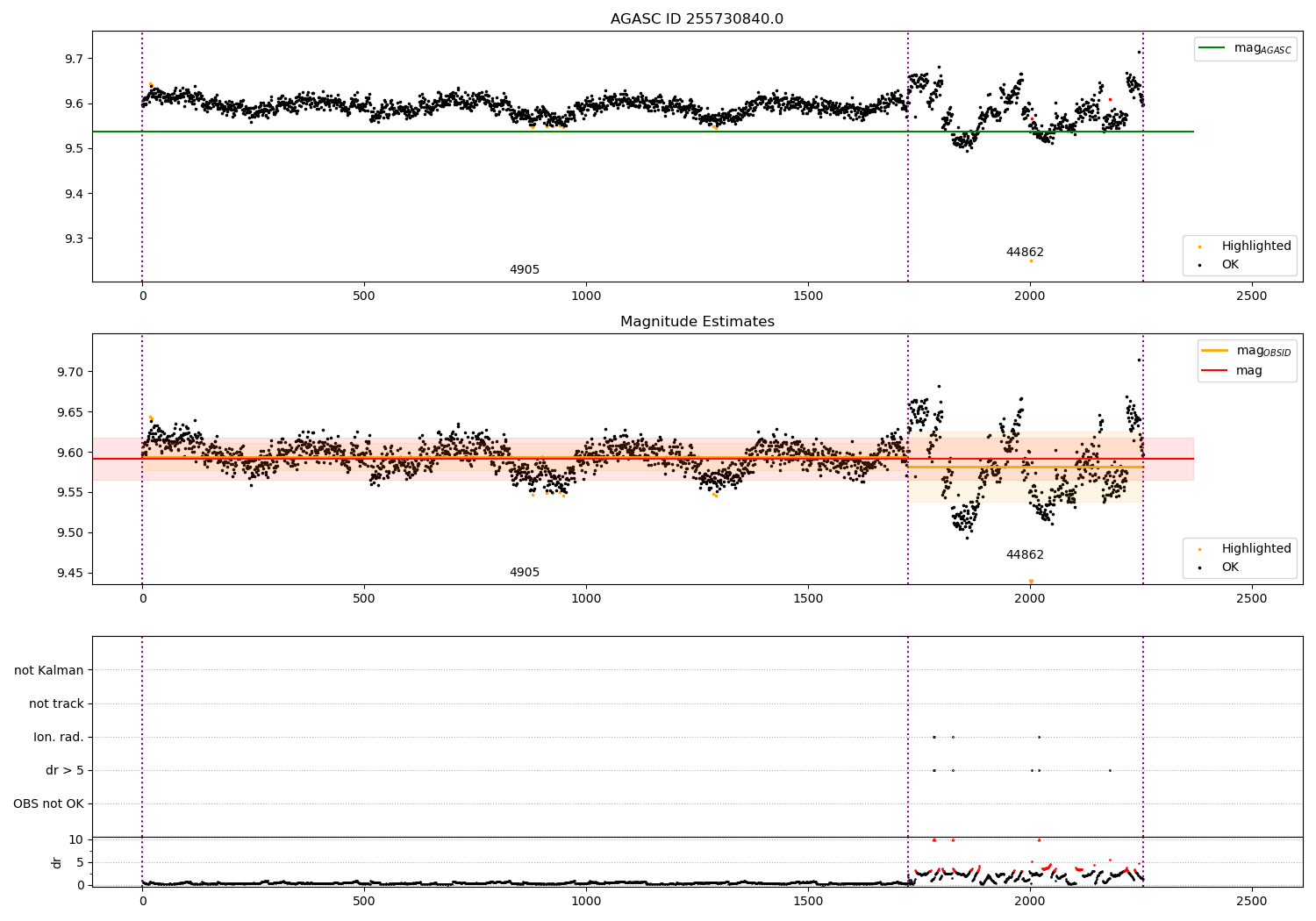
Task: Click the mag legend label with red line
Action: (x=1249, y=370)
